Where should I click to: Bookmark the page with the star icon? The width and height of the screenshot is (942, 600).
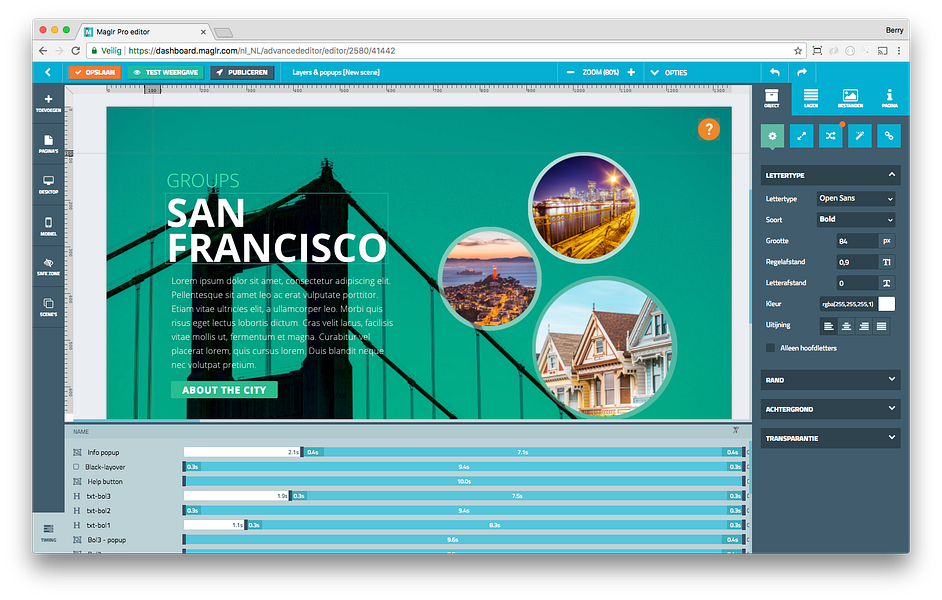pos(798,50)
